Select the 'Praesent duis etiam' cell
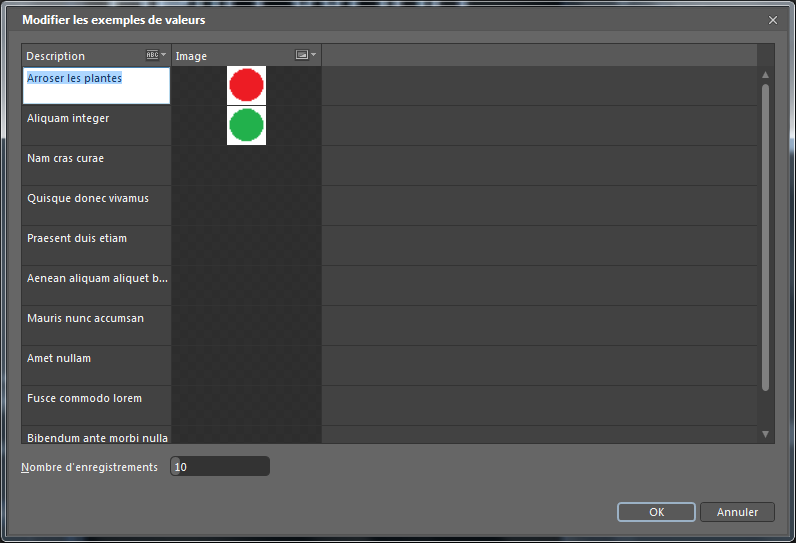Screen dimensions: 796x543 tap(96, 245)
